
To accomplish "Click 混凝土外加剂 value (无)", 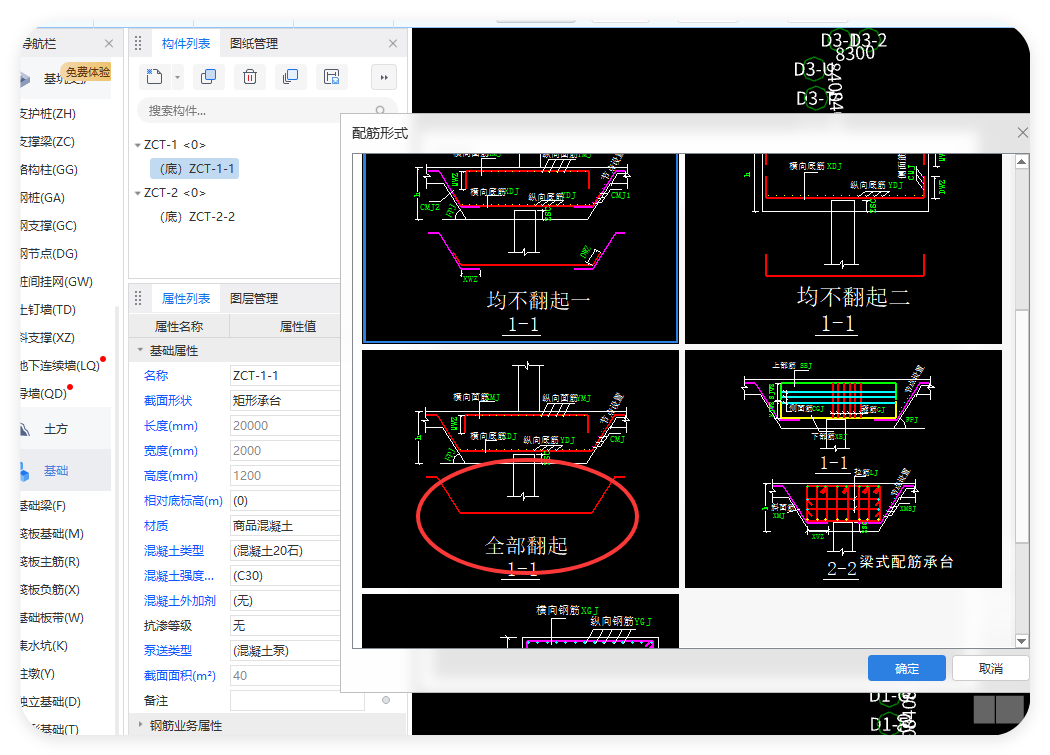I will click(x=285, y=601).
